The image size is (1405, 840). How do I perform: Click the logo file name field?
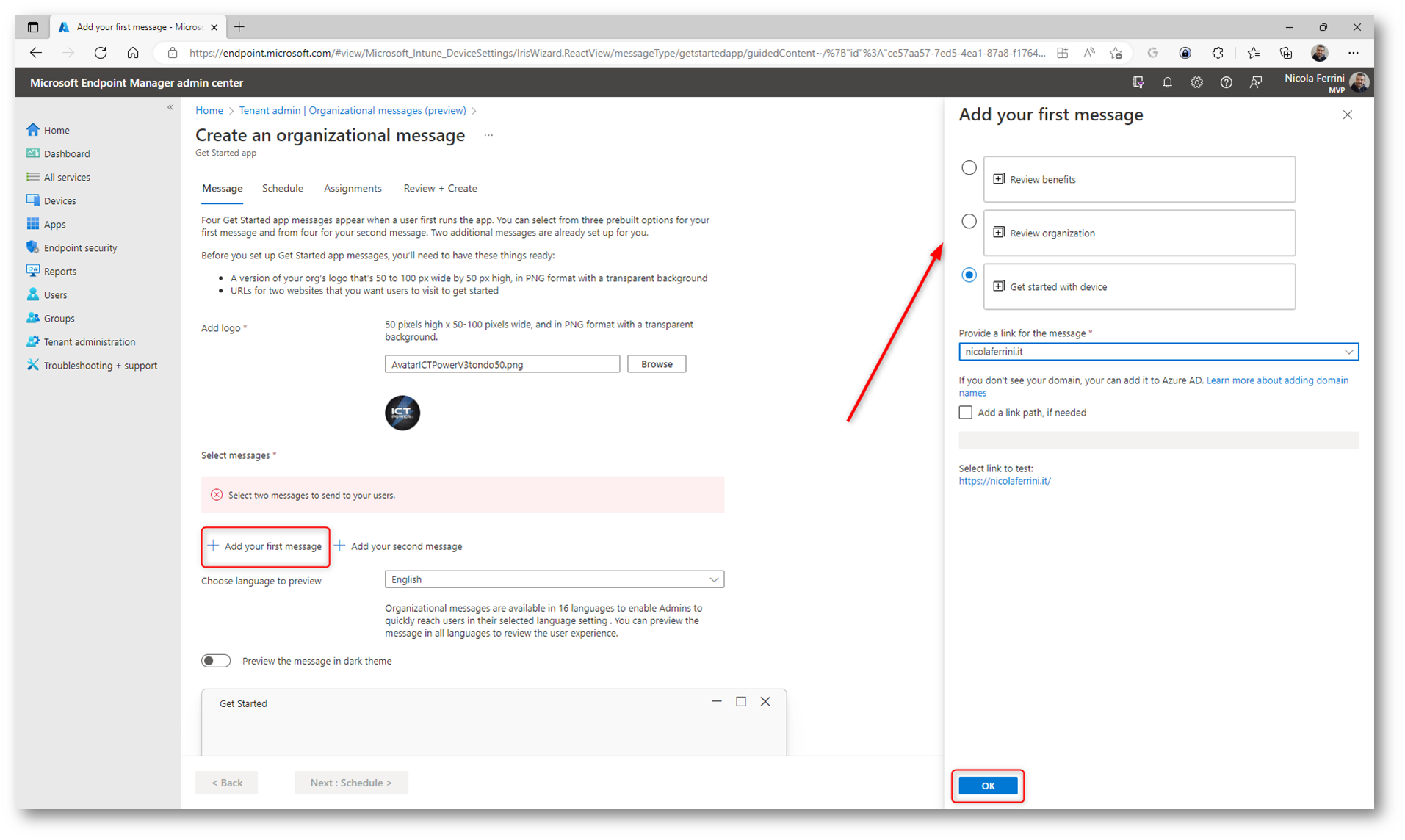click(502, 364)
